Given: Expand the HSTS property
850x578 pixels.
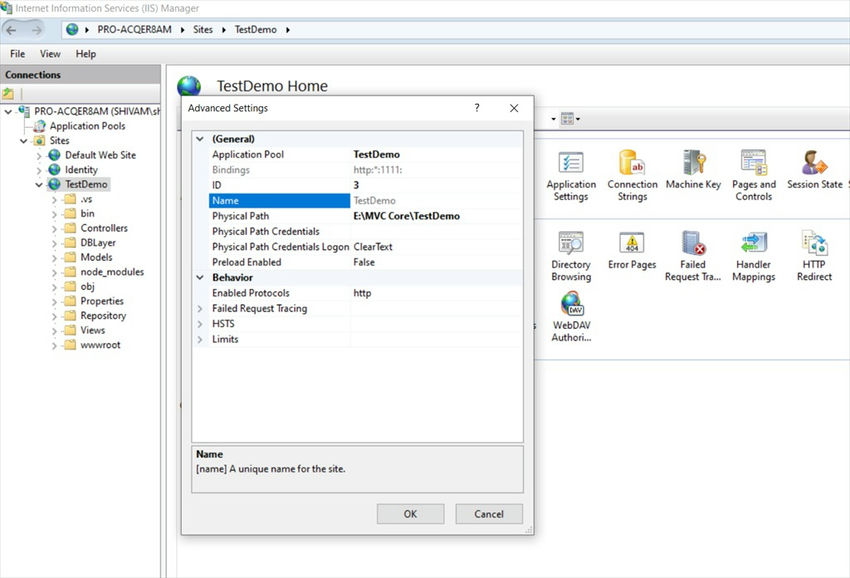Looking at the screenshot, I should tap(200, 324).
